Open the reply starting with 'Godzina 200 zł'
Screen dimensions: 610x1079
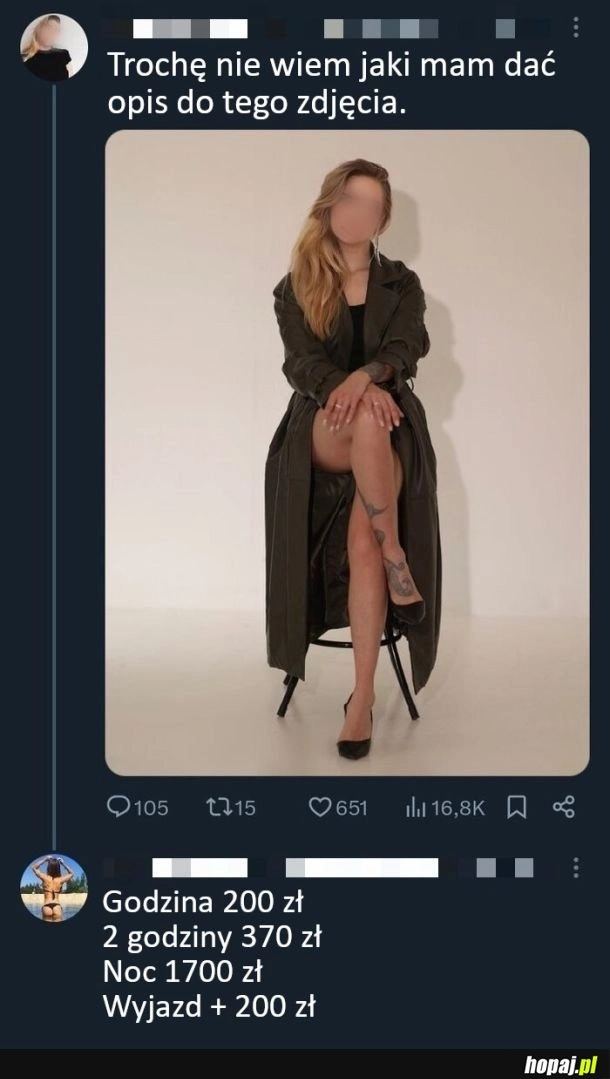[212, 954]
